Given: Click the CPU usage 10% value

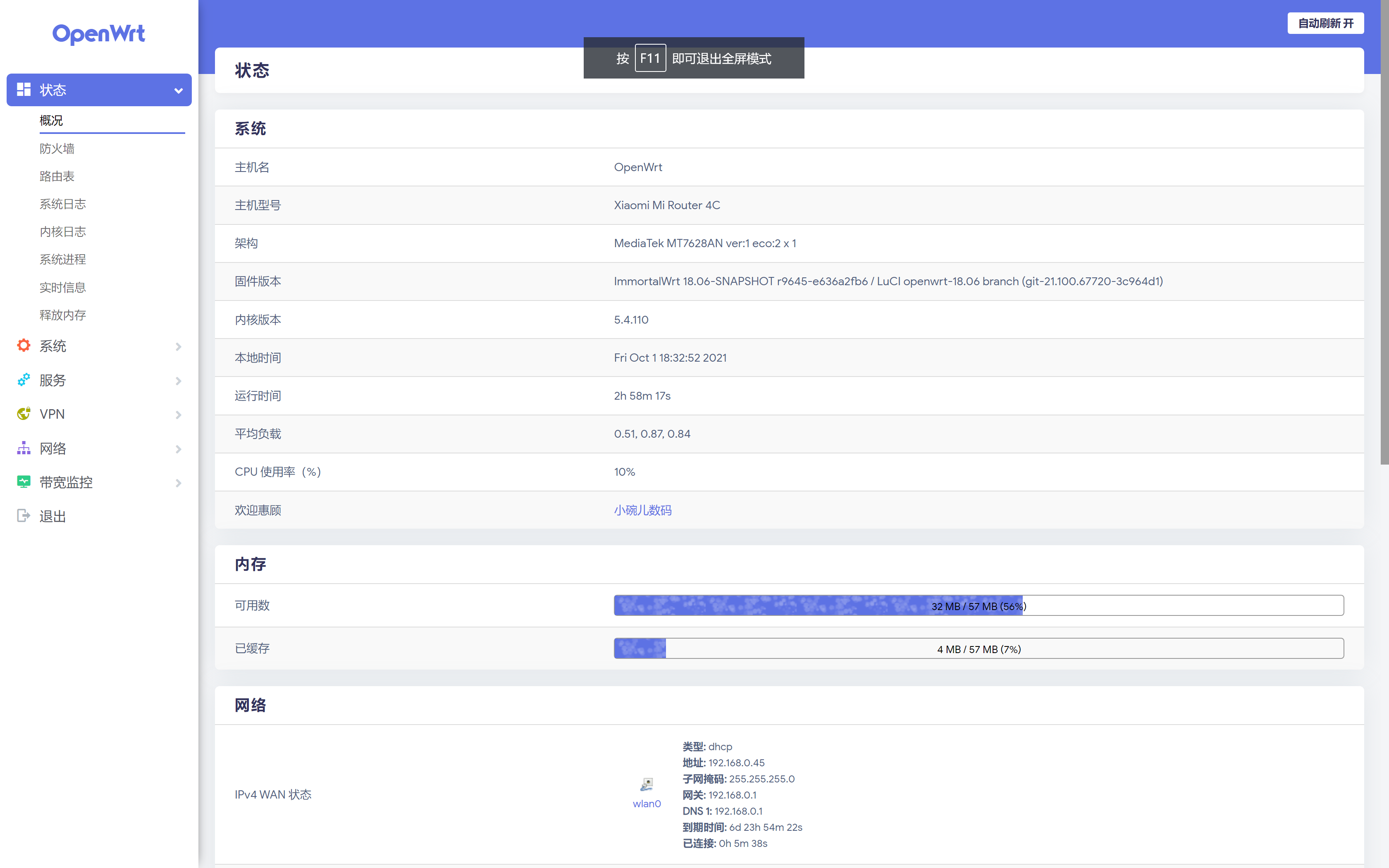Looking at the screenshot, I should 625,472.
